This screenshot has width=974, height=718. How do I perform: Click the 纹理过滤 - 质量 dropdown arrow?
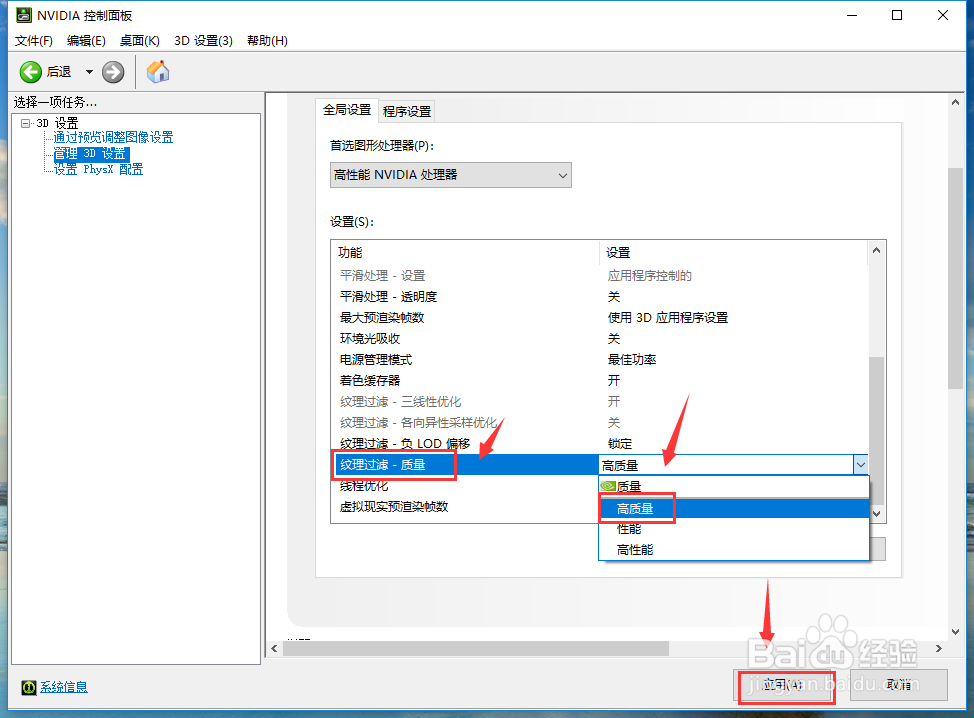(860, 465)
